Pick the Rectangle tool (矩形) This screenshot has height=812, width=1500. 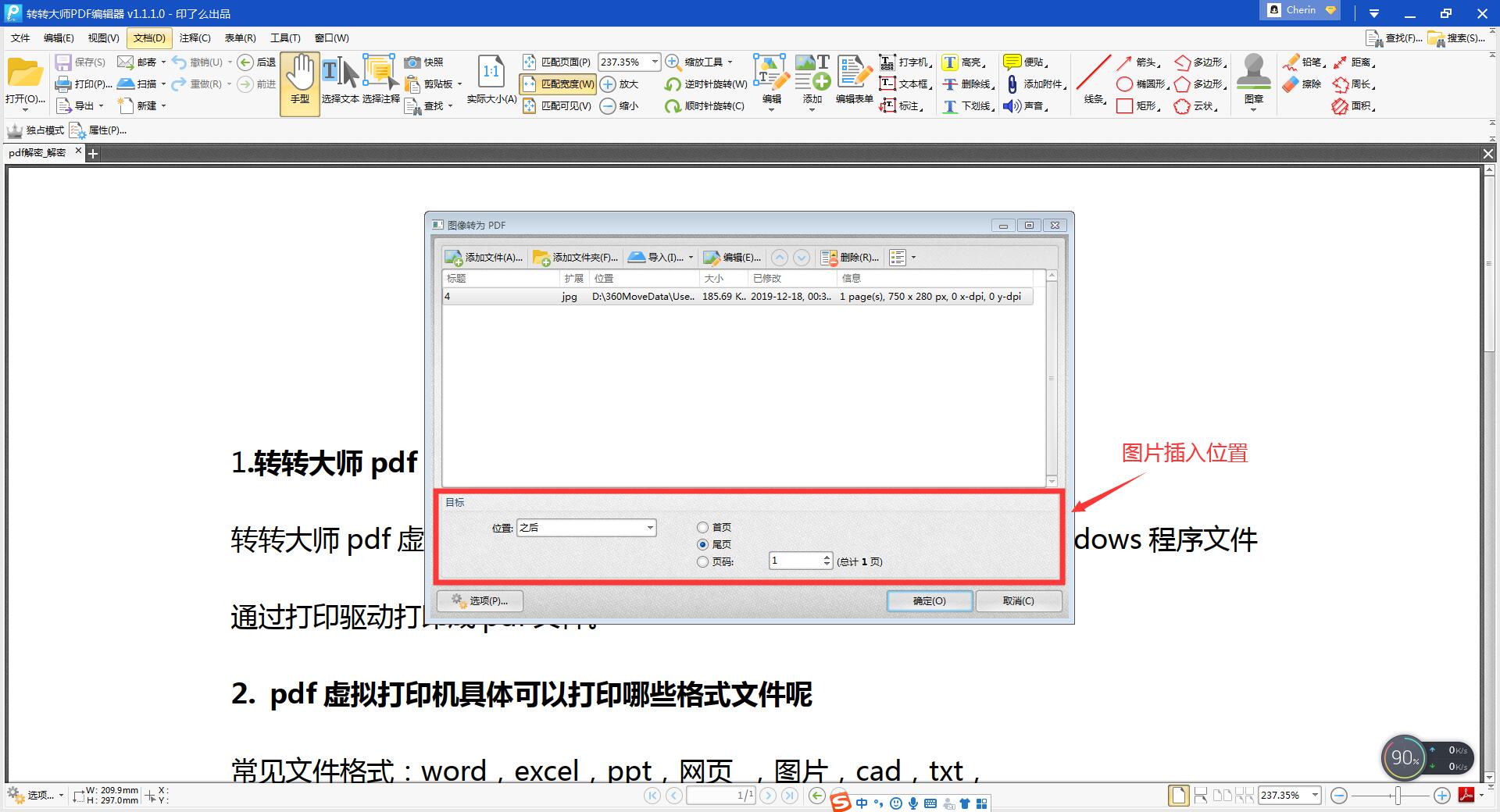pos(1138,105)
